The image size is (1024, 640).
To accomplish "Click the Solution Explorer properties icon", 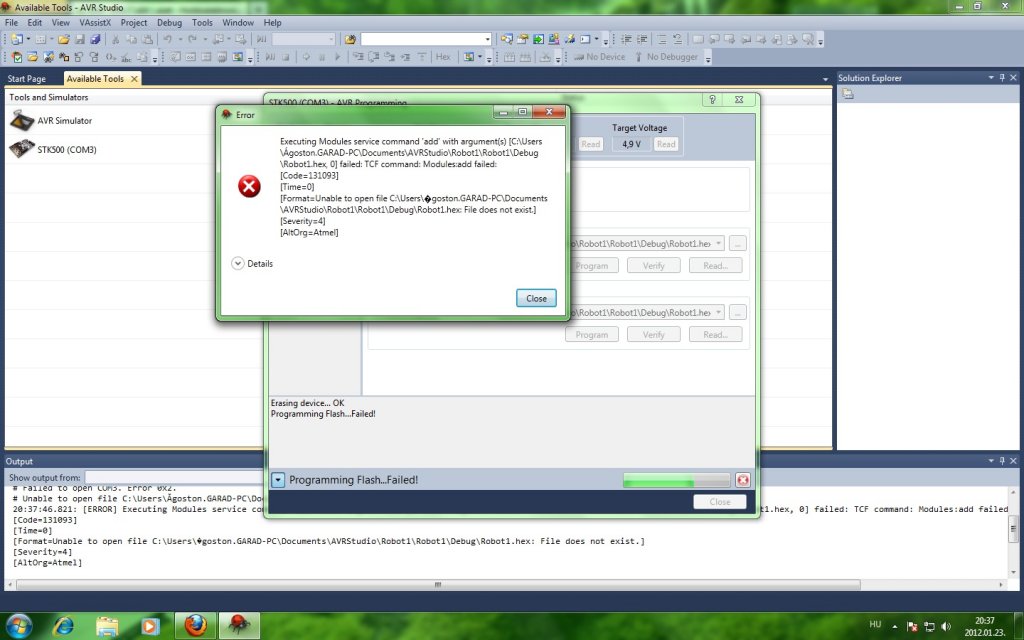I will [848, 94].
